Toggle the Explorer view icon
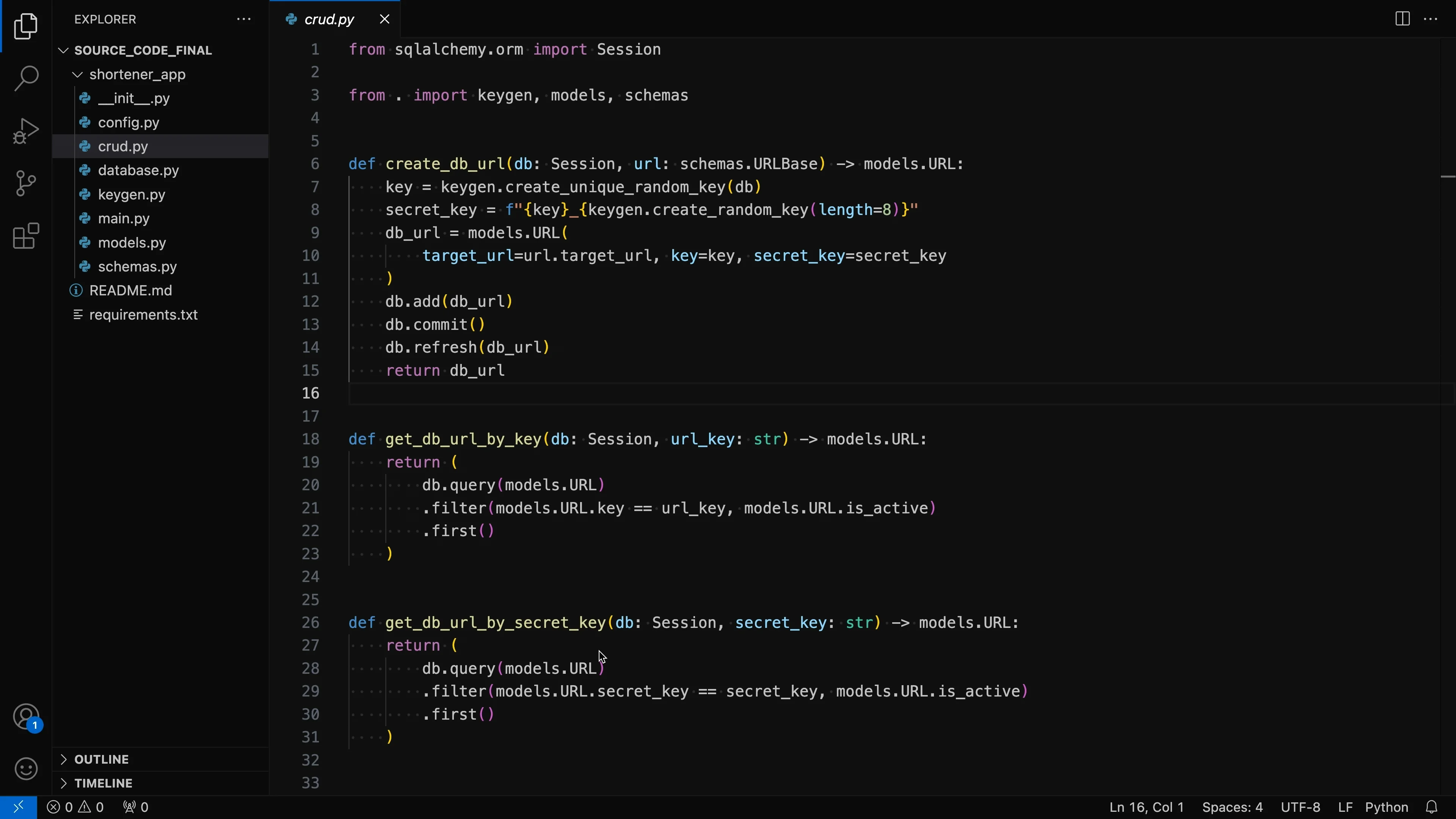The height and width of the screenshot is (819, 1456). pyautogui.click(x=26, y=26)
